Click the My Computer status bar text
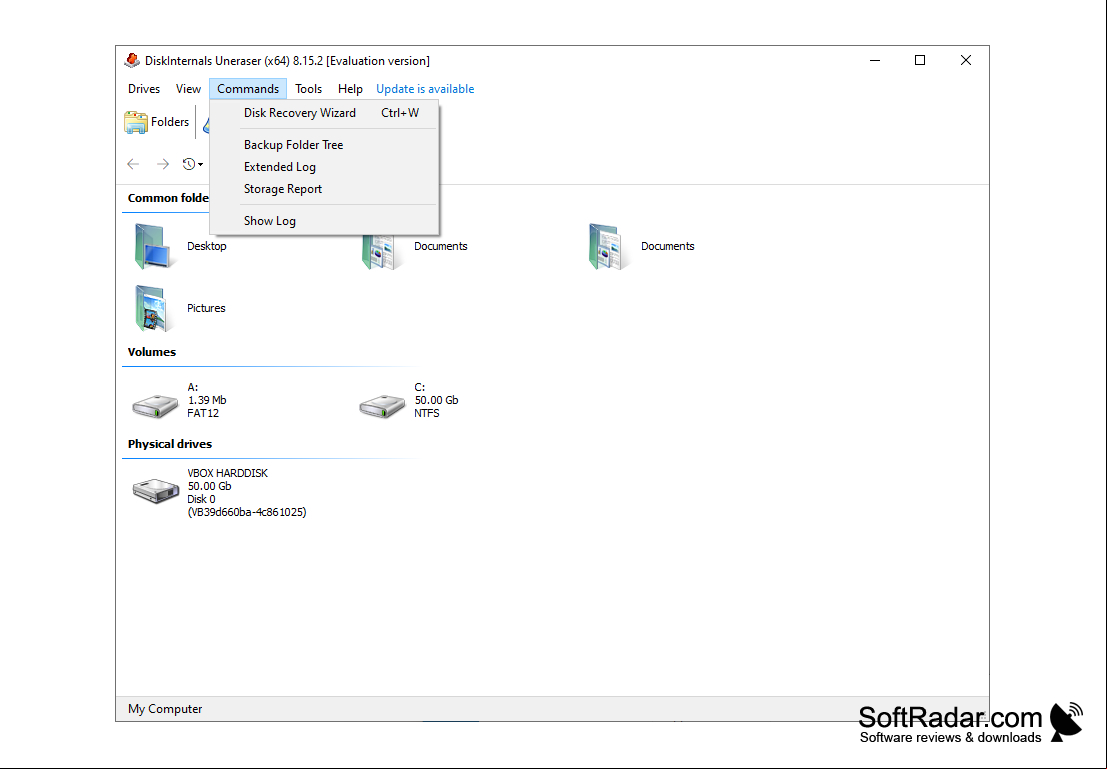 coord(165,709)
